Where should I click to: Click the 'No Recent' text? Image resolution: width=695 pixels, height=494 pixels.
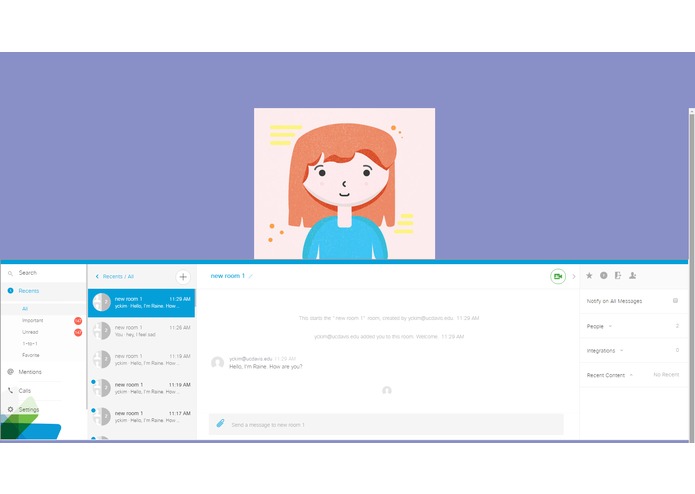666,374
